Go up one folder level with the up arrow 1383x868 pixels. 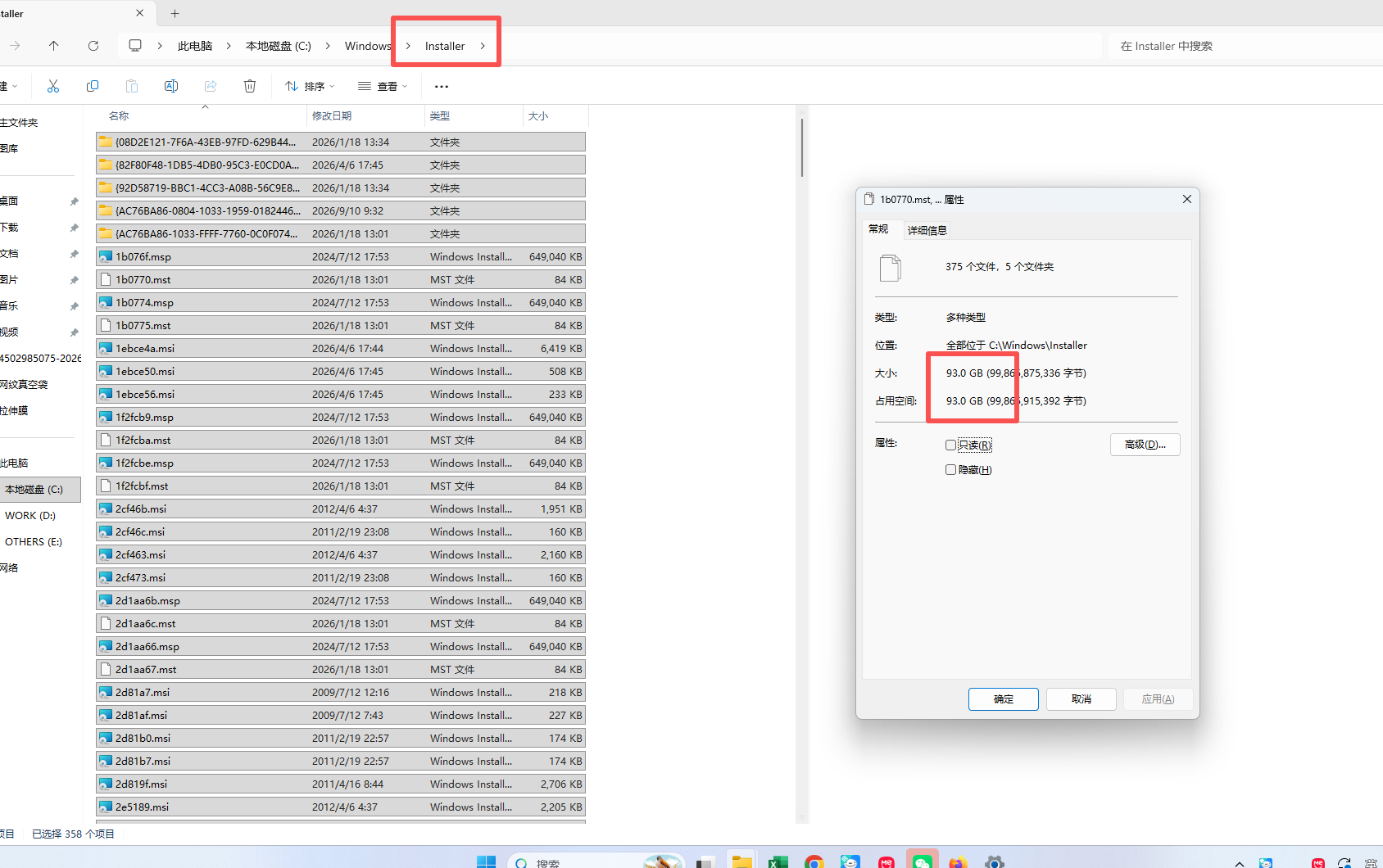(x=54, y=46)
